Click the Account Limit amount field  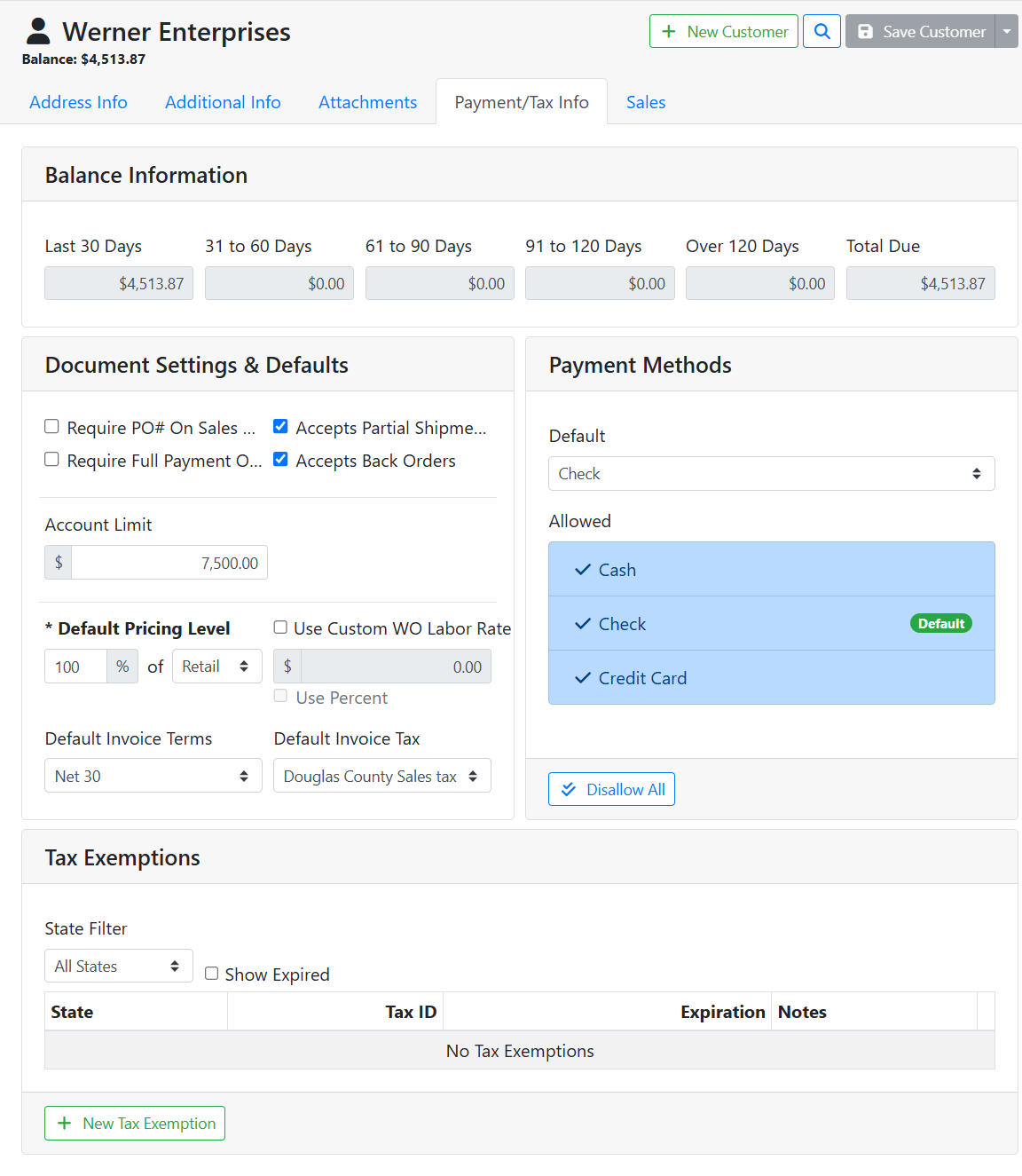(x=169, y=563)
